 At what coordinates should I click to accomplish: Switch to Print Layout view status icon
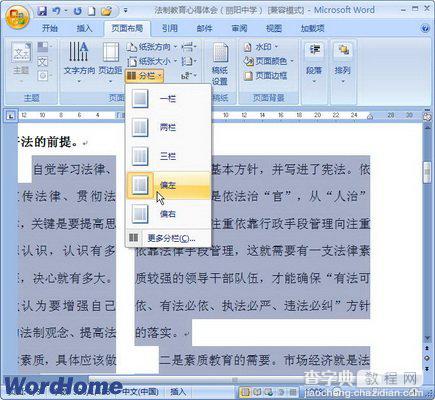point(246,392)
